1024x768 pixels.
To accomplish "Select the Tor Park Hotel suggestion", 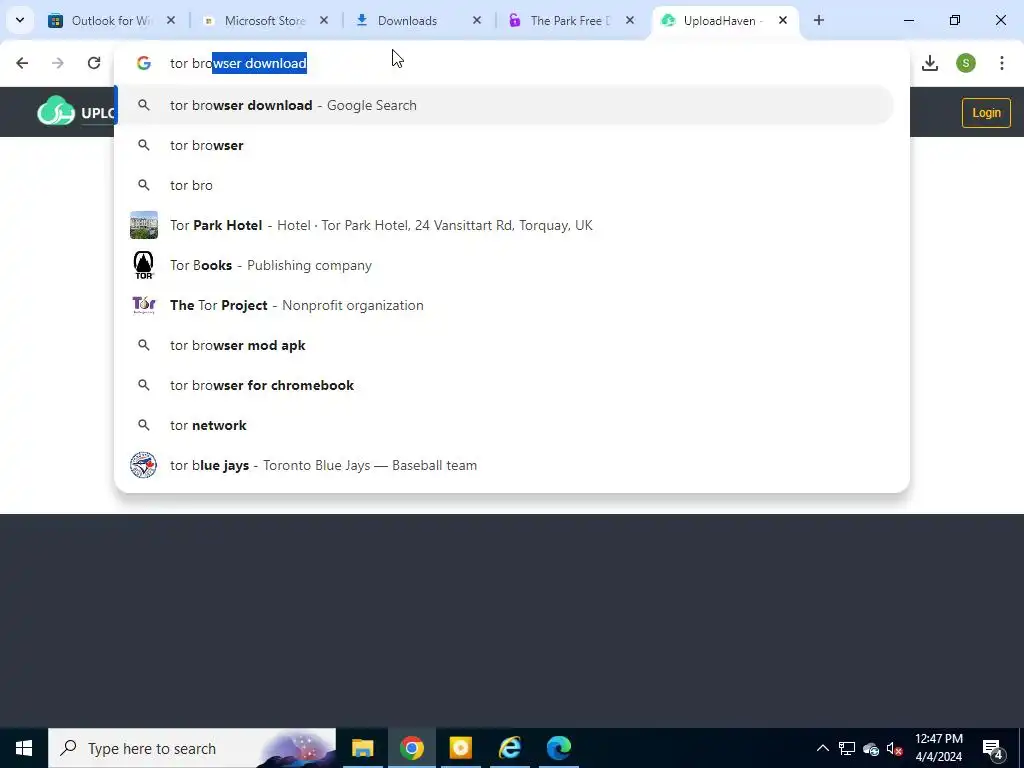I will click(x=504, y=225).
